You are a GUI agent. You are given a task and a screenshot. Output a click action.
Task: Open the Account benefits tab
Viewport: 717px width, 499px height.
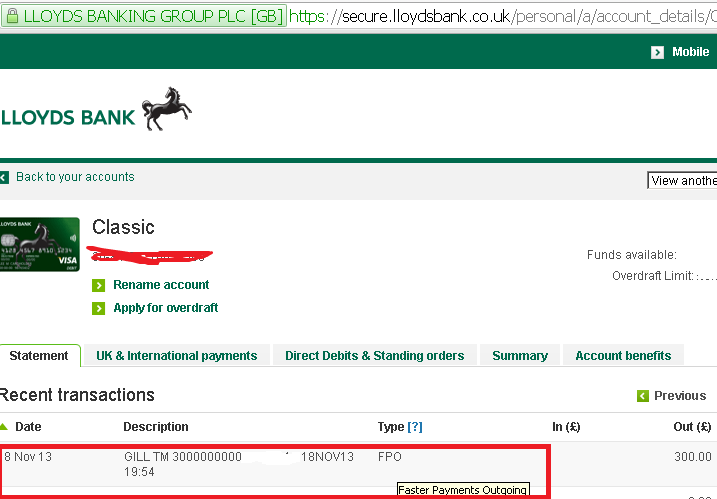pyautogui.click(x=623, y=355)
